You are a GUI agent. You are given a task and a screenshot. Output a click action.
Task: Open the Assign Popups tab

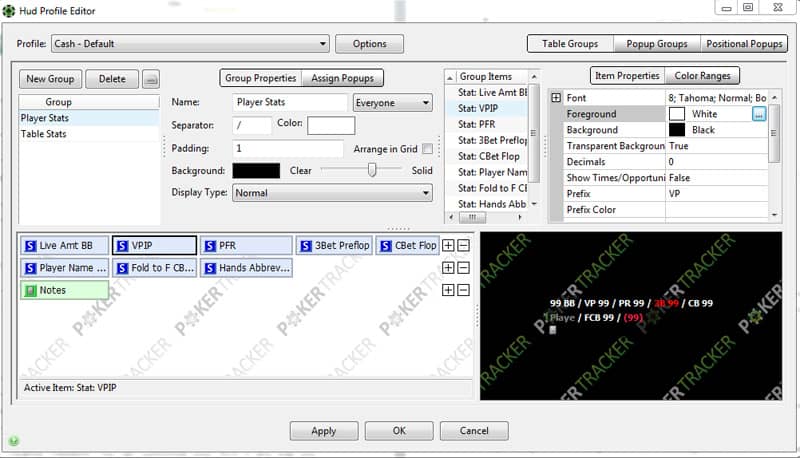coord(342,78)
